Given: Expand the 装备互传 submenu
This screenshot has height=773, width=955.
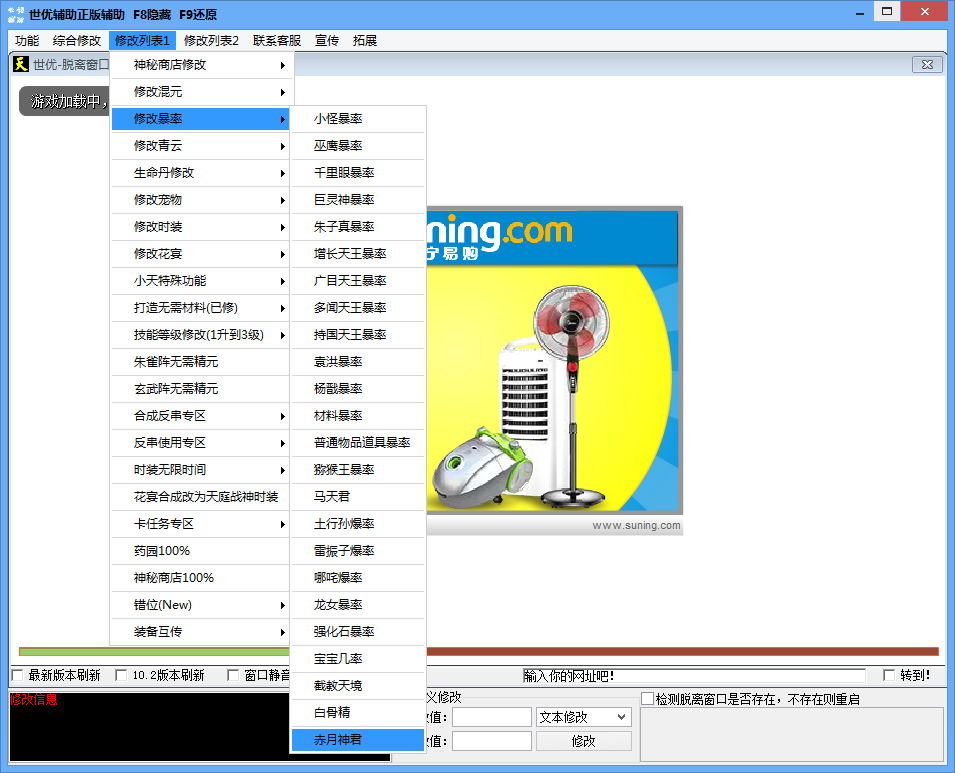Looking at the screenshot, I should point(200,632).
